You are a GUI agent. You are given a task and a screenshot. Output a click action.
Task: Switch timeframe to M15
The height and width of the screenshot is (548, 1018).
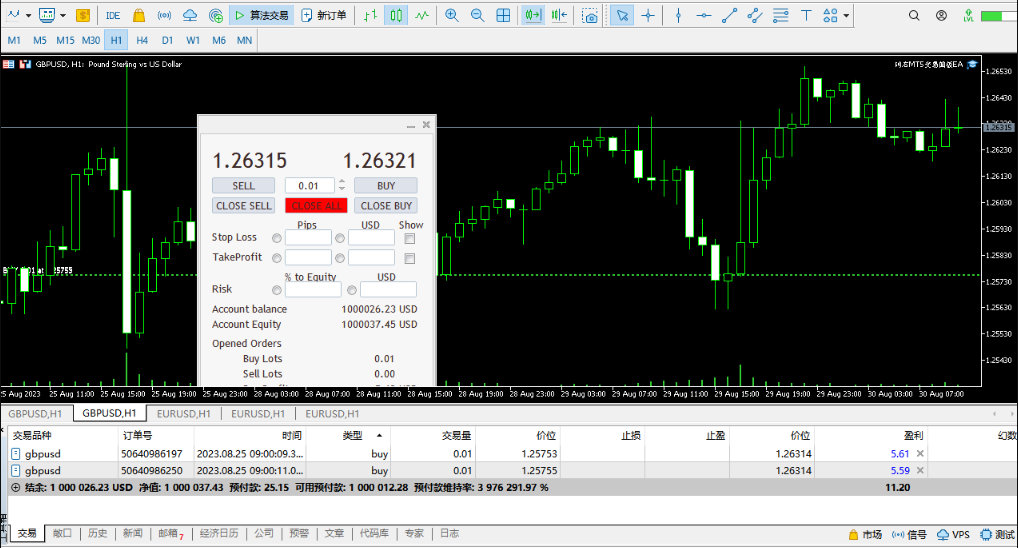(65, 40)
